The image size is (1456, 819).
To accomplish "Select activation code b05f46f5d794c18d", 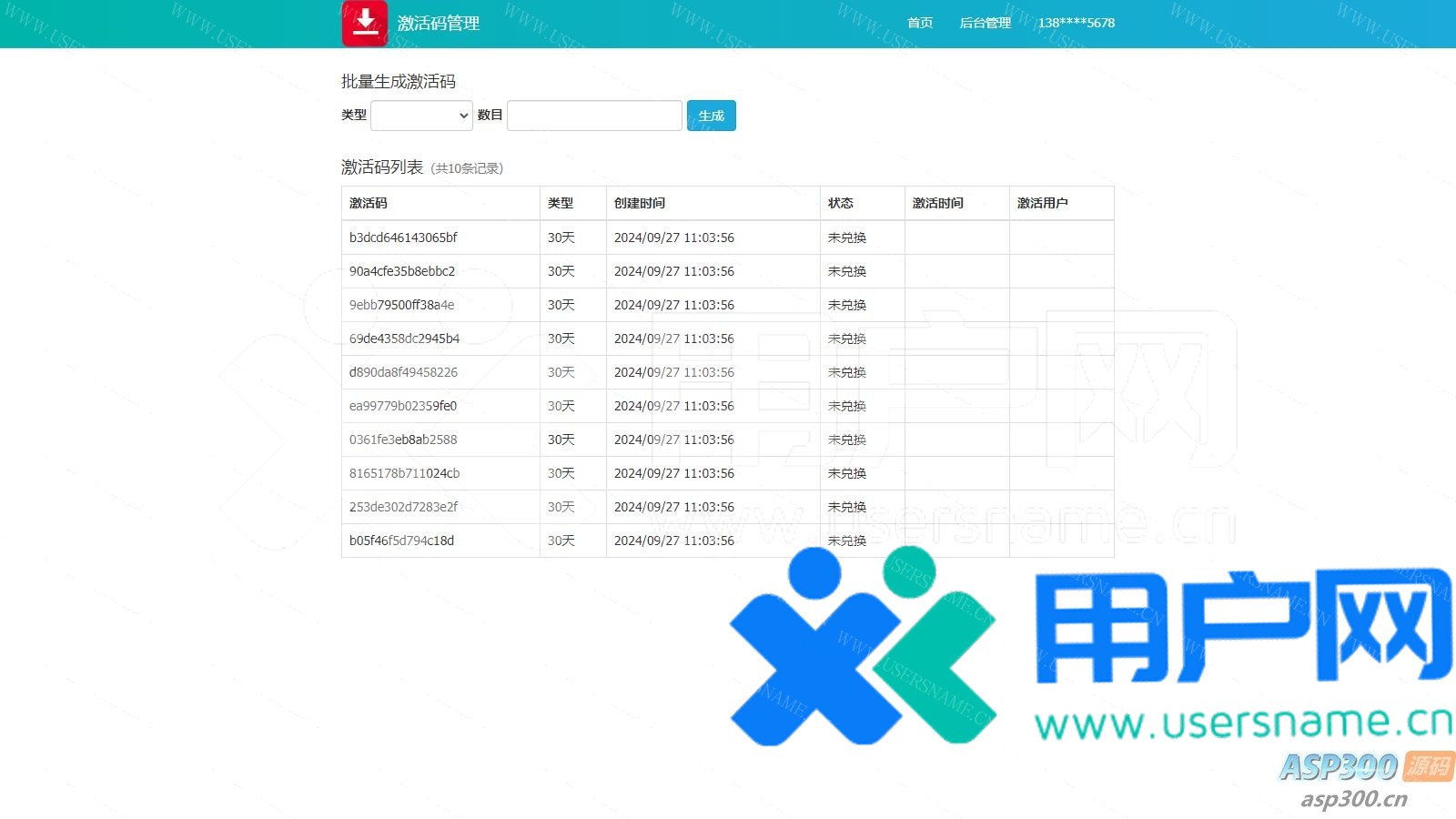I will pyautogui.click(x=401, y=541).
